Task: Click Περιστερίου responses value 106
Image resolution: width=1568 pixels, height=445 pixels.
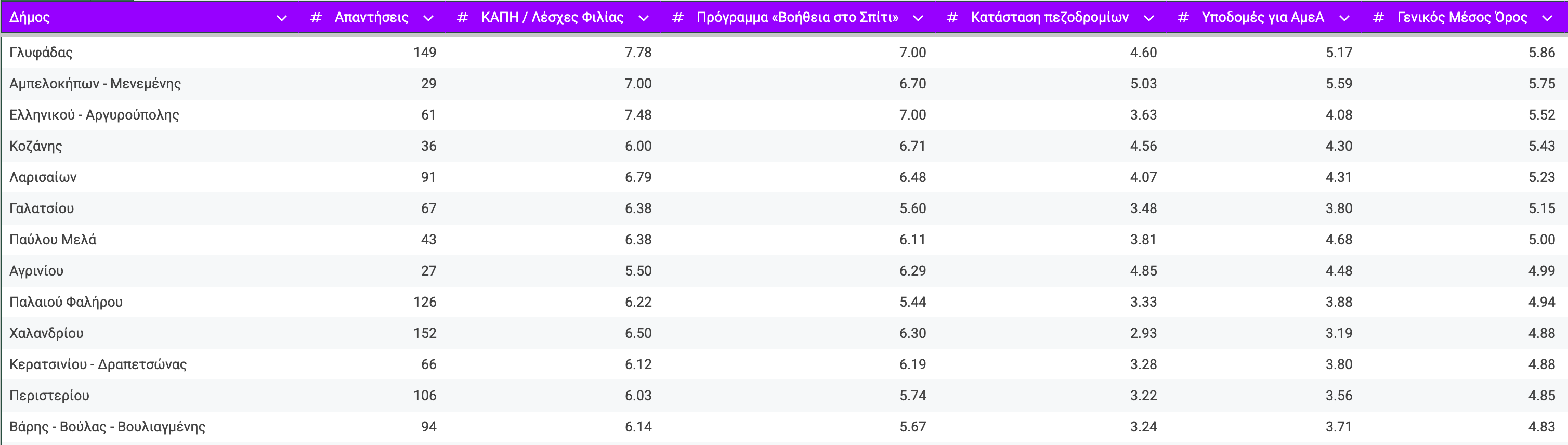Action: coord(425,395)
